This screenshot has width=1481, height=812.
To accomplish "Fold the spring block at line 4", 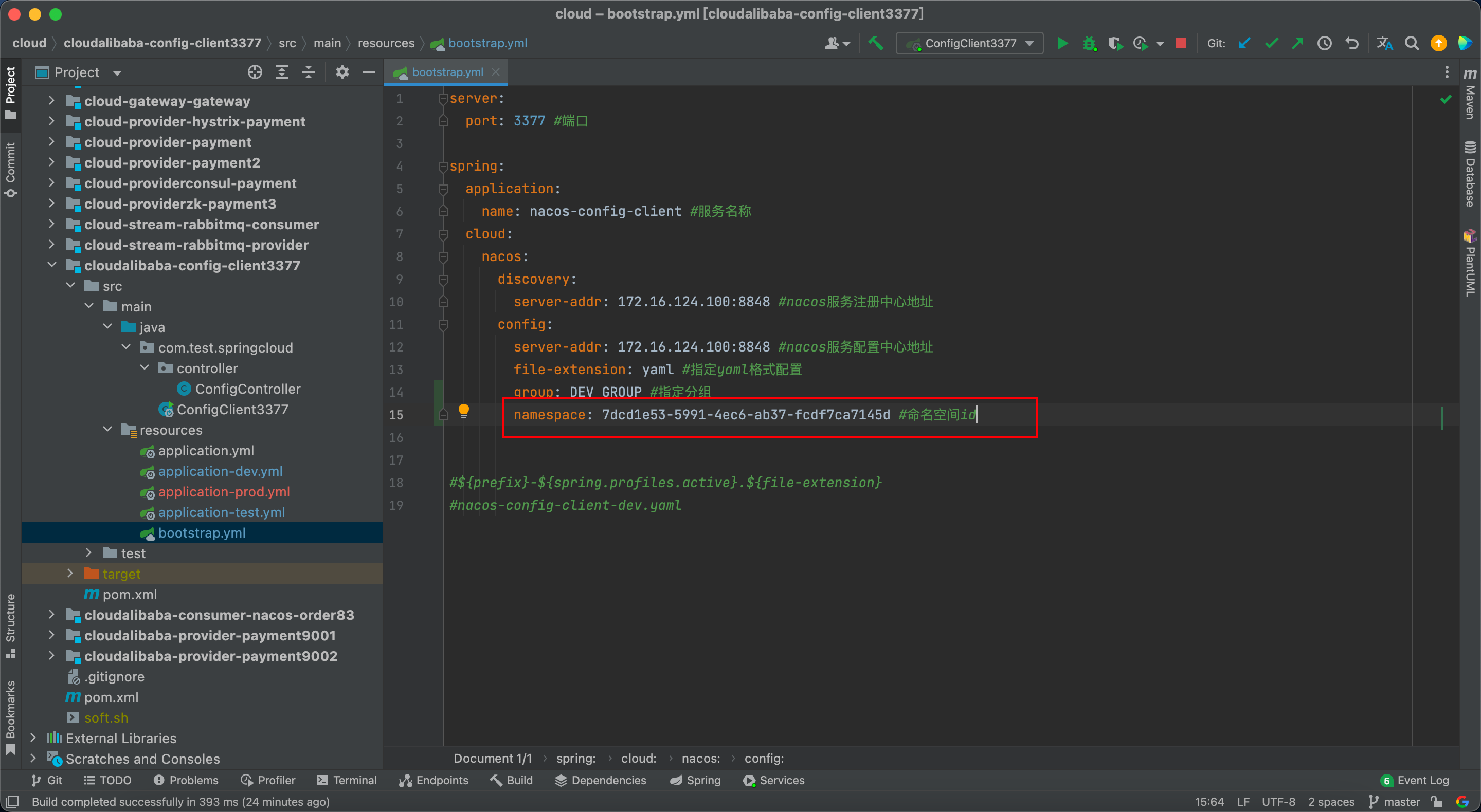I will coord(443,167).
